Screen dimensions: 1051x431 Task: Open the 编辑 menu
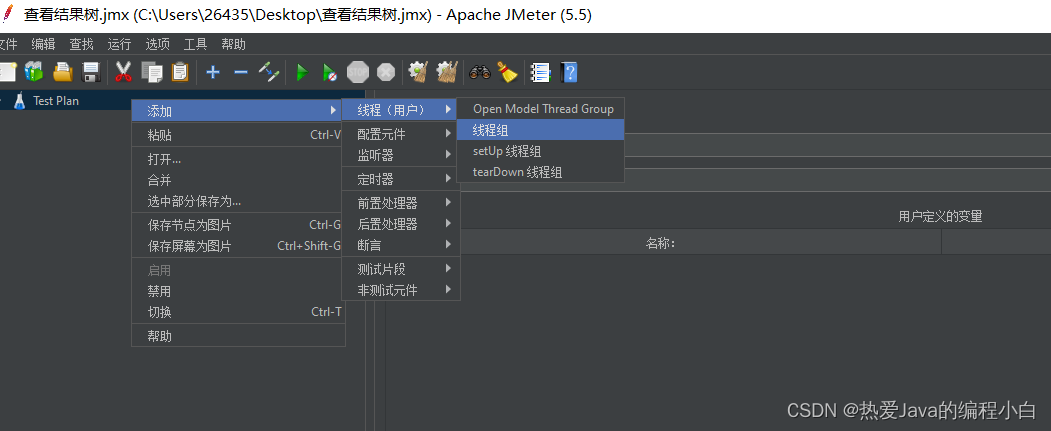tap(44, 44)
